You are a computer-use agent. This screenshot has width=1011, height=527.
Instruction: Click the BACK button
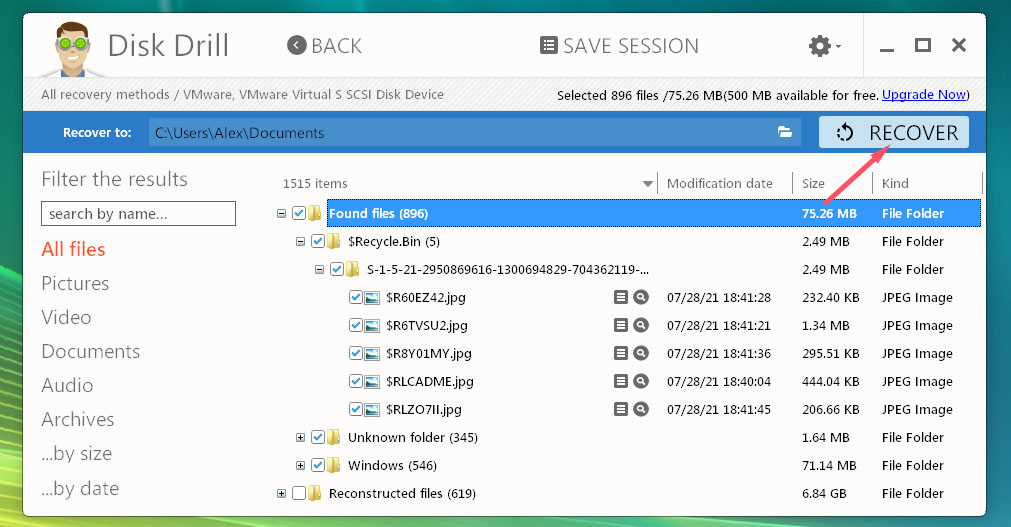point(324,46)
